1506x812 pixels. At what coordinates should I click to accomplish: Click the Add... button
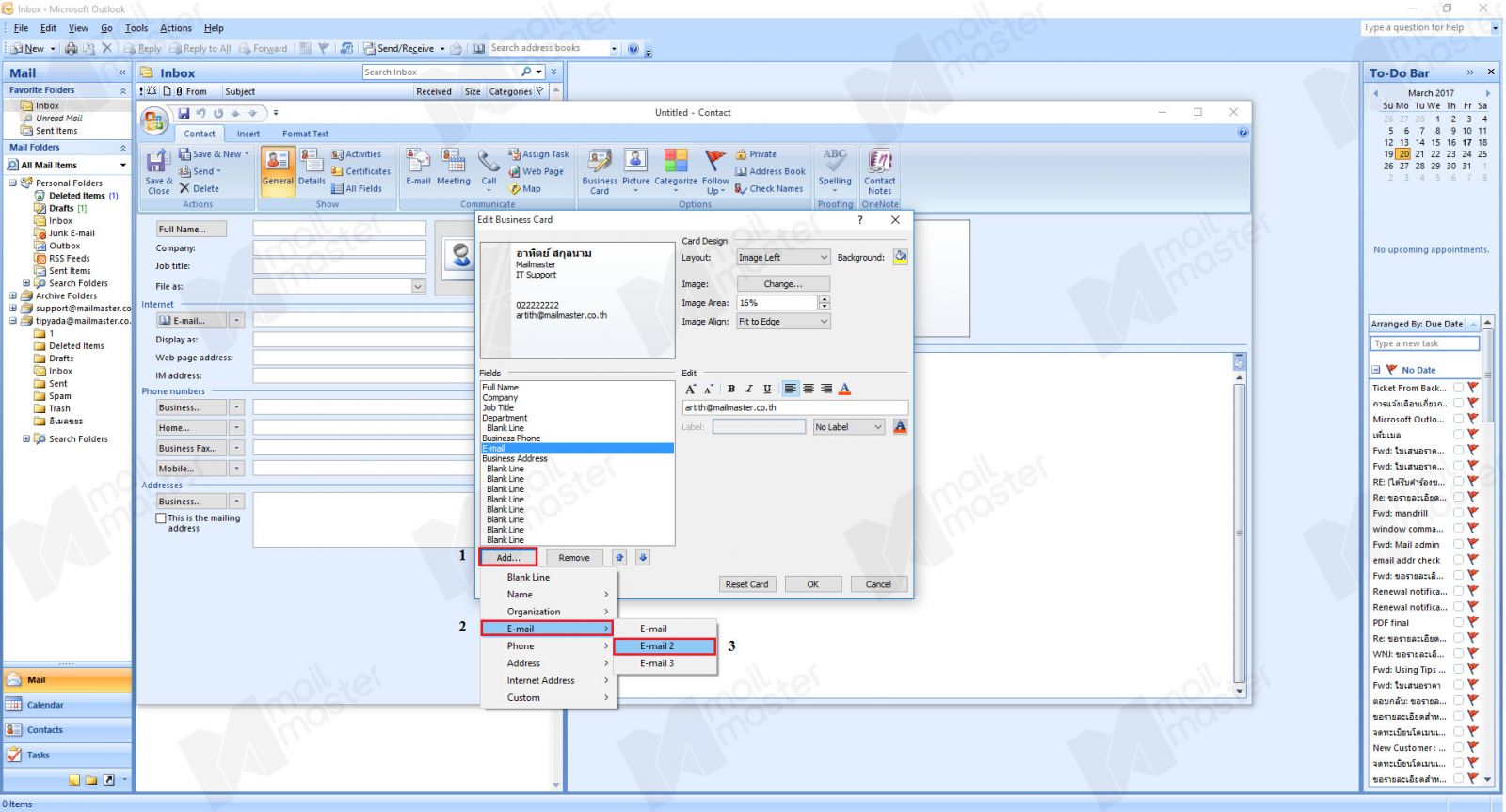coord(508,557)
